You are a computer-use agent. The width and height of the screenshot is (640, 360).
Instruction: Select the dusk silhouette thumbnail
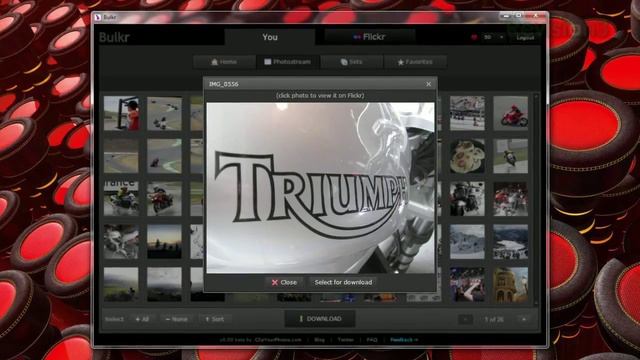[x=164, y=242]
